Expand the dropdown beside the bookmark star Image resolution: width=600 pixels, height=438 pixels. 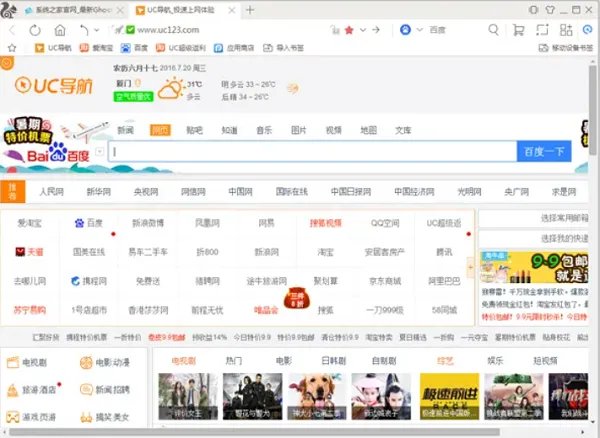click(x=363, y=30)
